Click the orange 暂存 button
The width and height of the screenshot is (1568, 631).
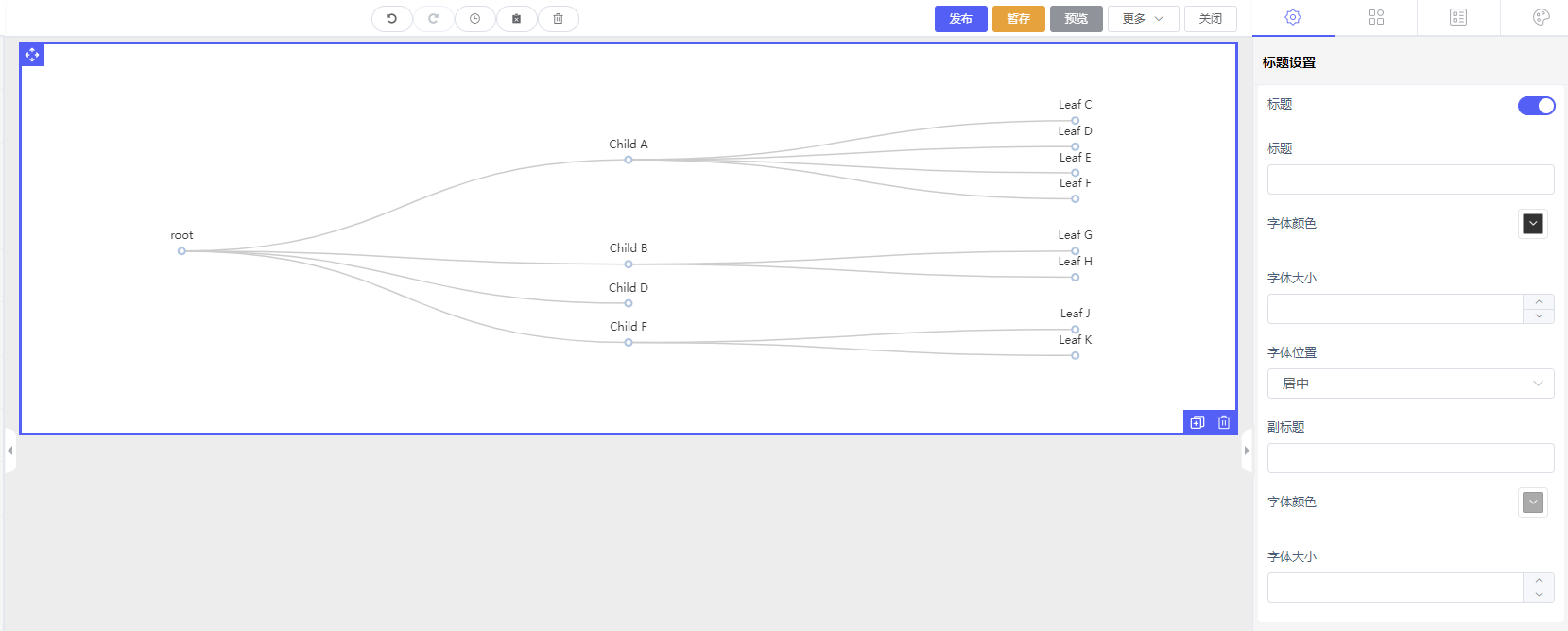[1018, 19]
